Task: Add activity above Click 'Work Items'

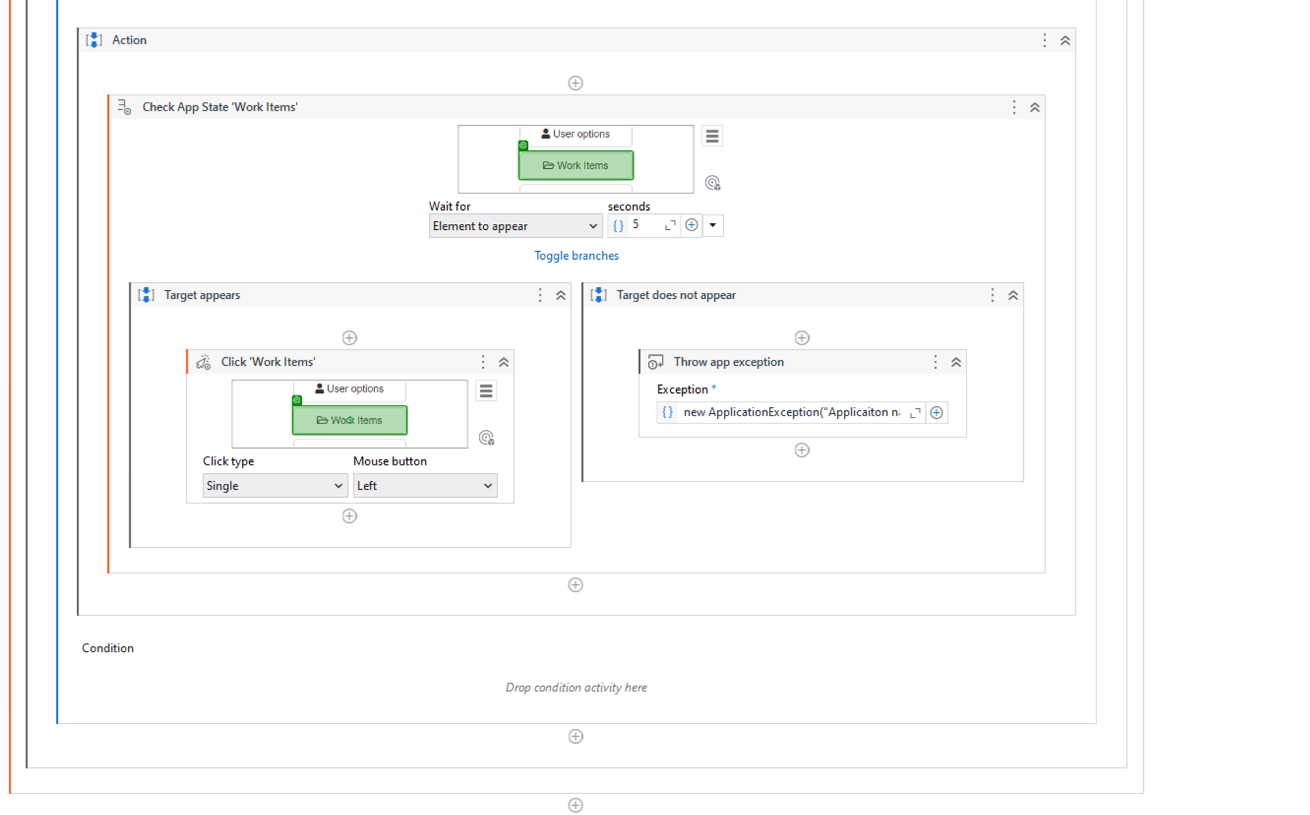Action: click(x=349, y=338)
